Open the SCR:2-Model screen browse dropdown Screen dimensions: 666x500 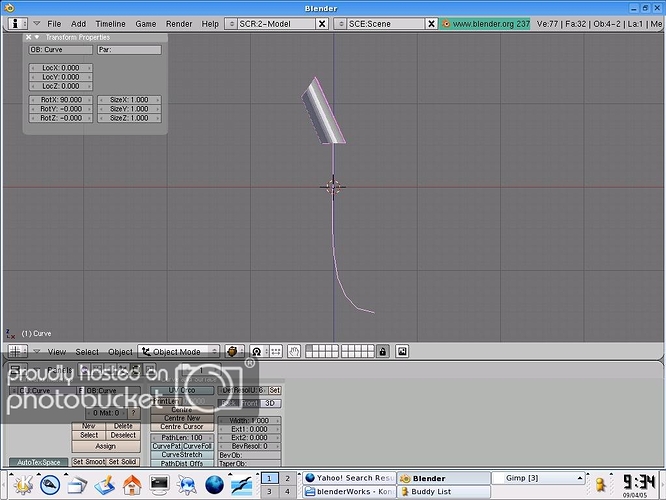pos(231,24)
